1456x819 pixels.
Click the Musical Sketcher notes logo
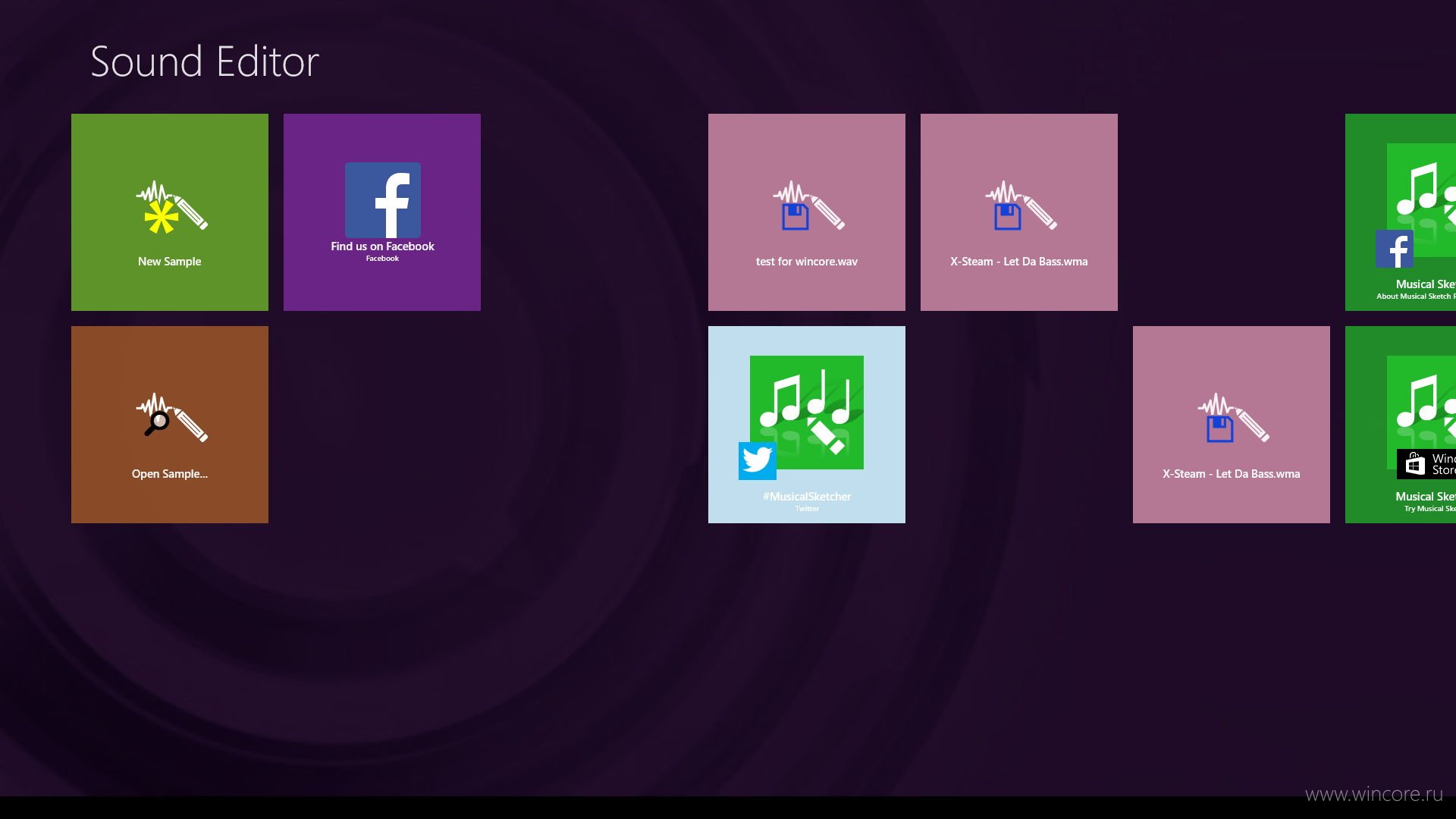tap(807, 412)
